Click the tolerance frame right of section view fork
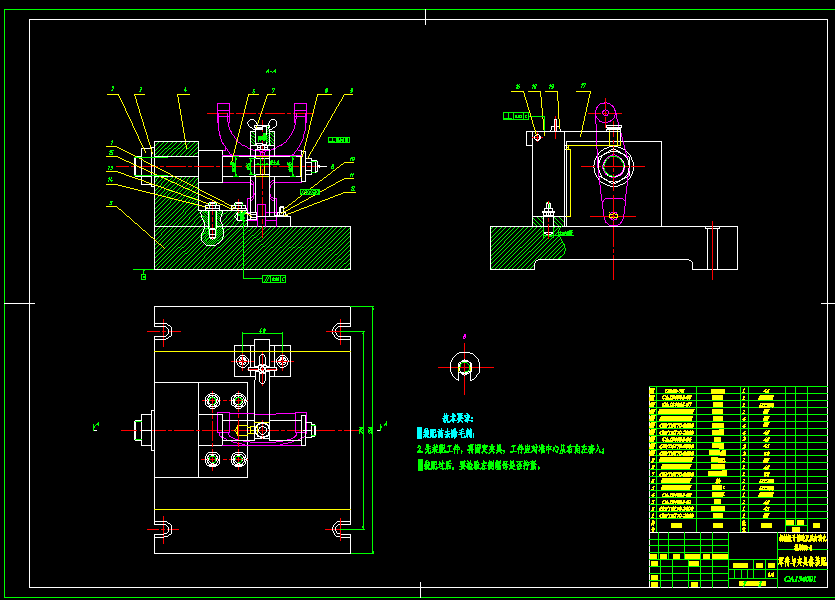Viewport: 835px width, 600px height. [339, 140]
